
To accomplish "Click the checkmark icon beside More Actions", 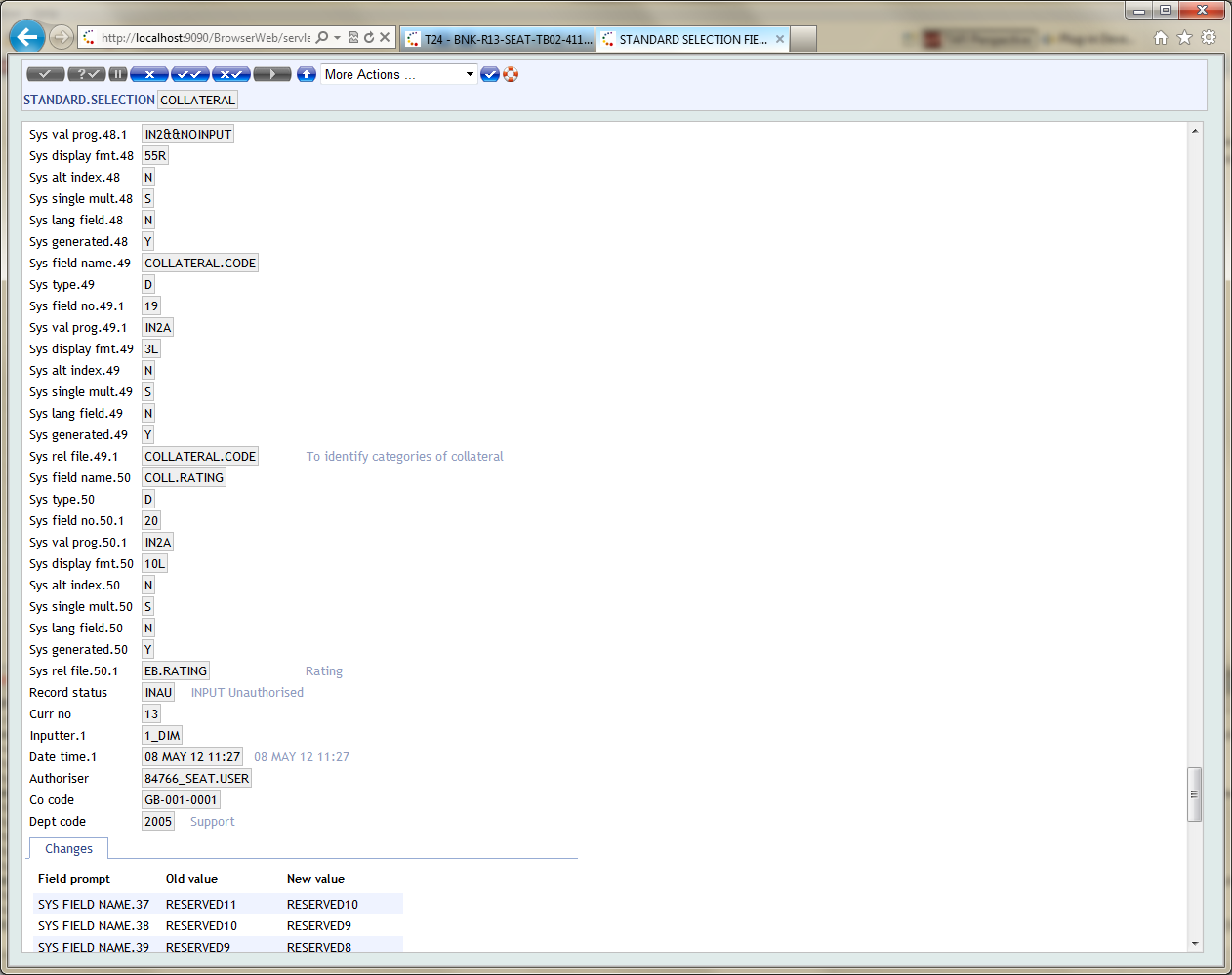I will 490,74.
